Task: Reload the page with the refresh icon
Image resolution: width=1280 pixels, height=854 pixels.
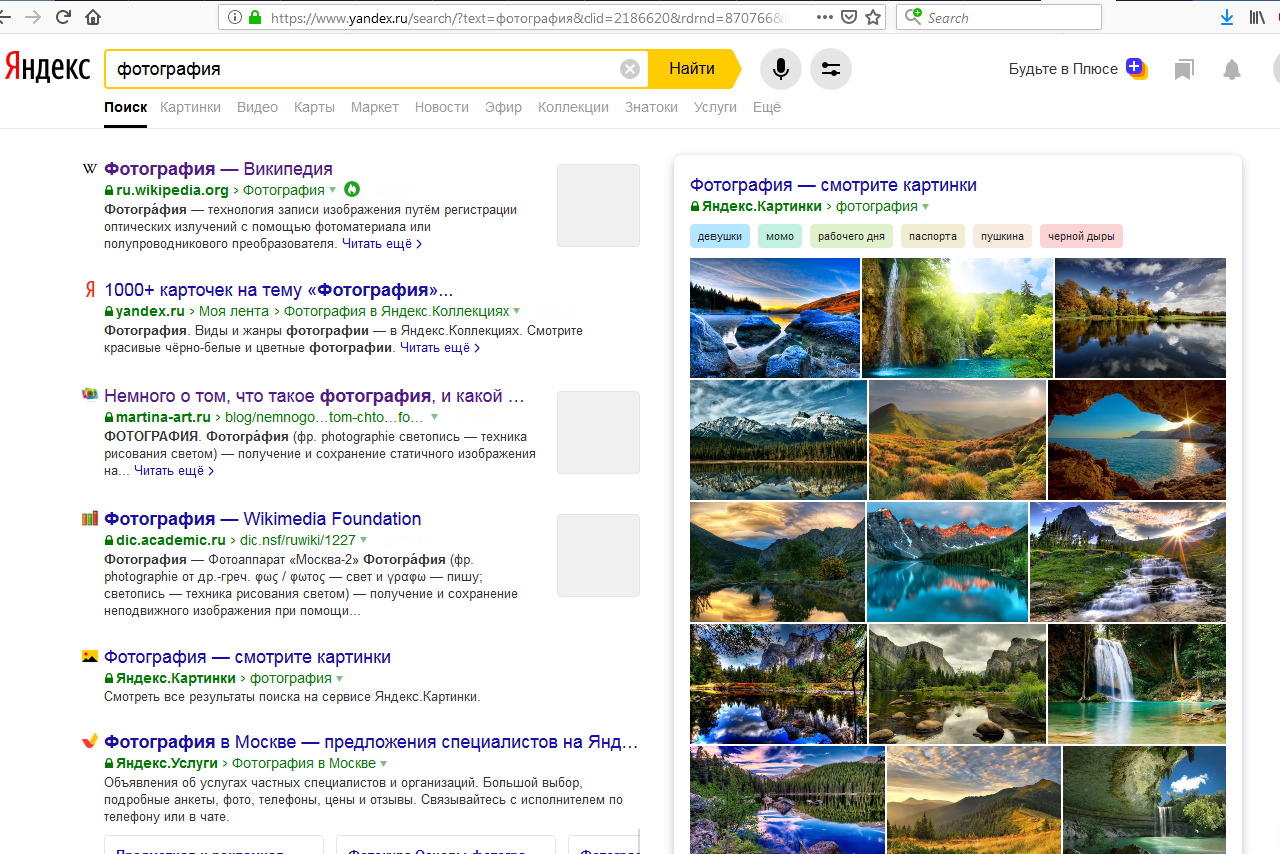Action: point(63,17)
